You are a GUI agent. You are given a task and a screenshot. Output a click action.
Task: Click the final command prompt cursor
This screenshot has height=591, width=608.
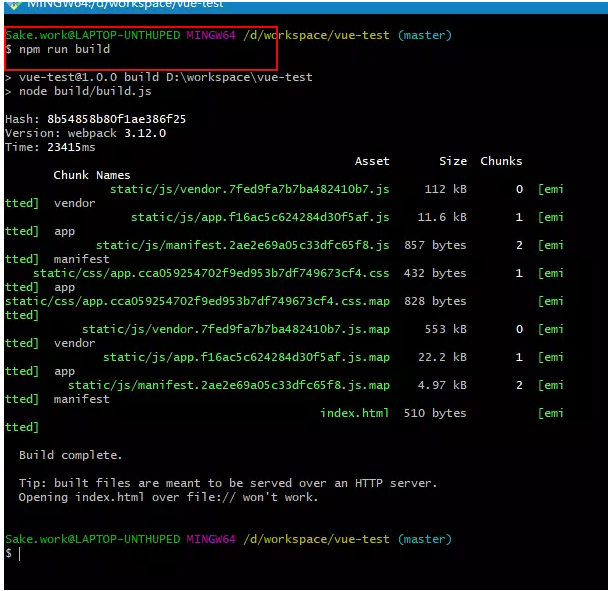pos(19,554)
